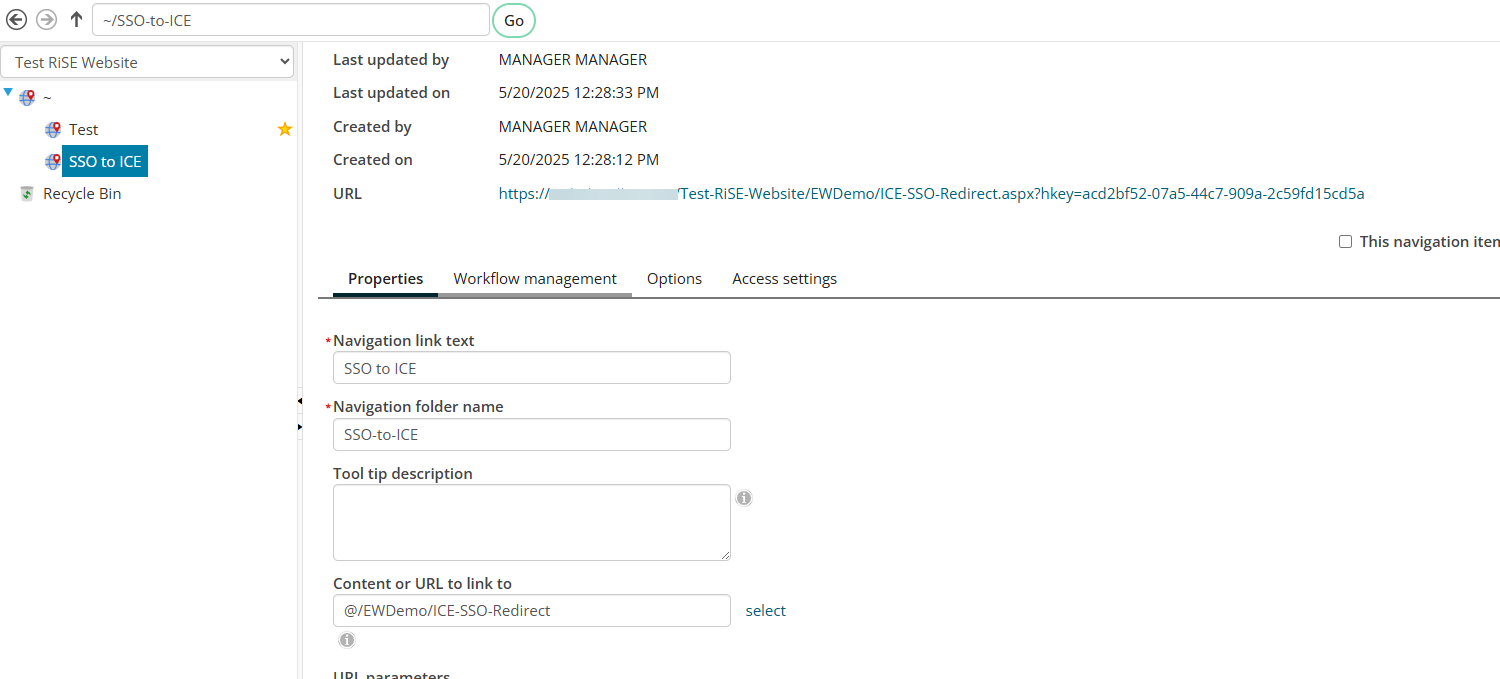Toggle the 'This navigation item' checkbox

point(1345,242)
